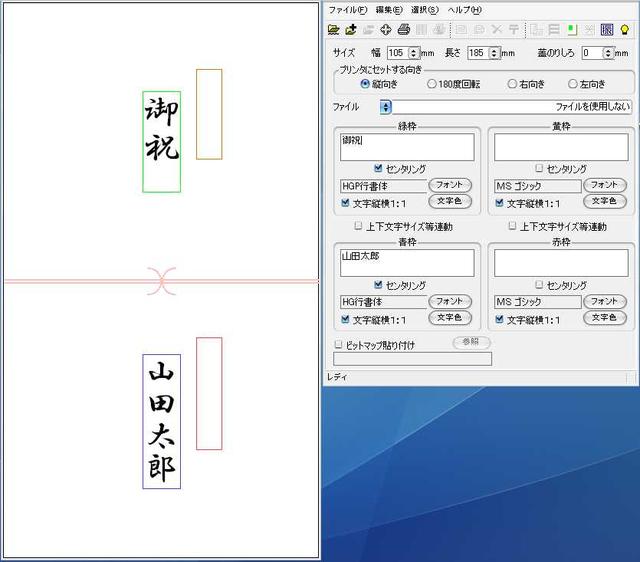The image size is (640, 562).
Task: Click the green square toolbar icon
Action: tap(571, 29)
